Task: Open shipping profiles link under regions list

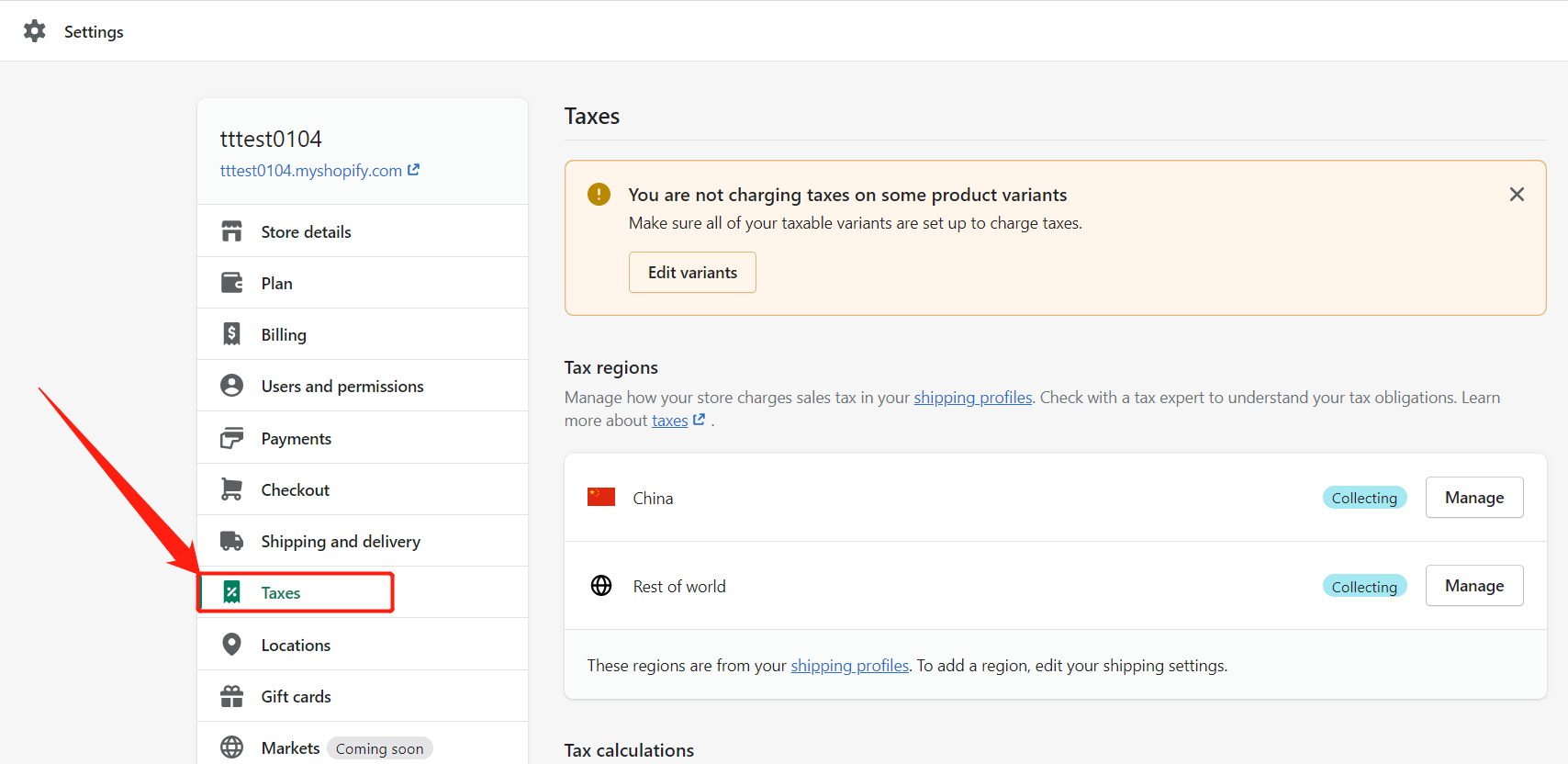Action: click(x=850, y=666)
